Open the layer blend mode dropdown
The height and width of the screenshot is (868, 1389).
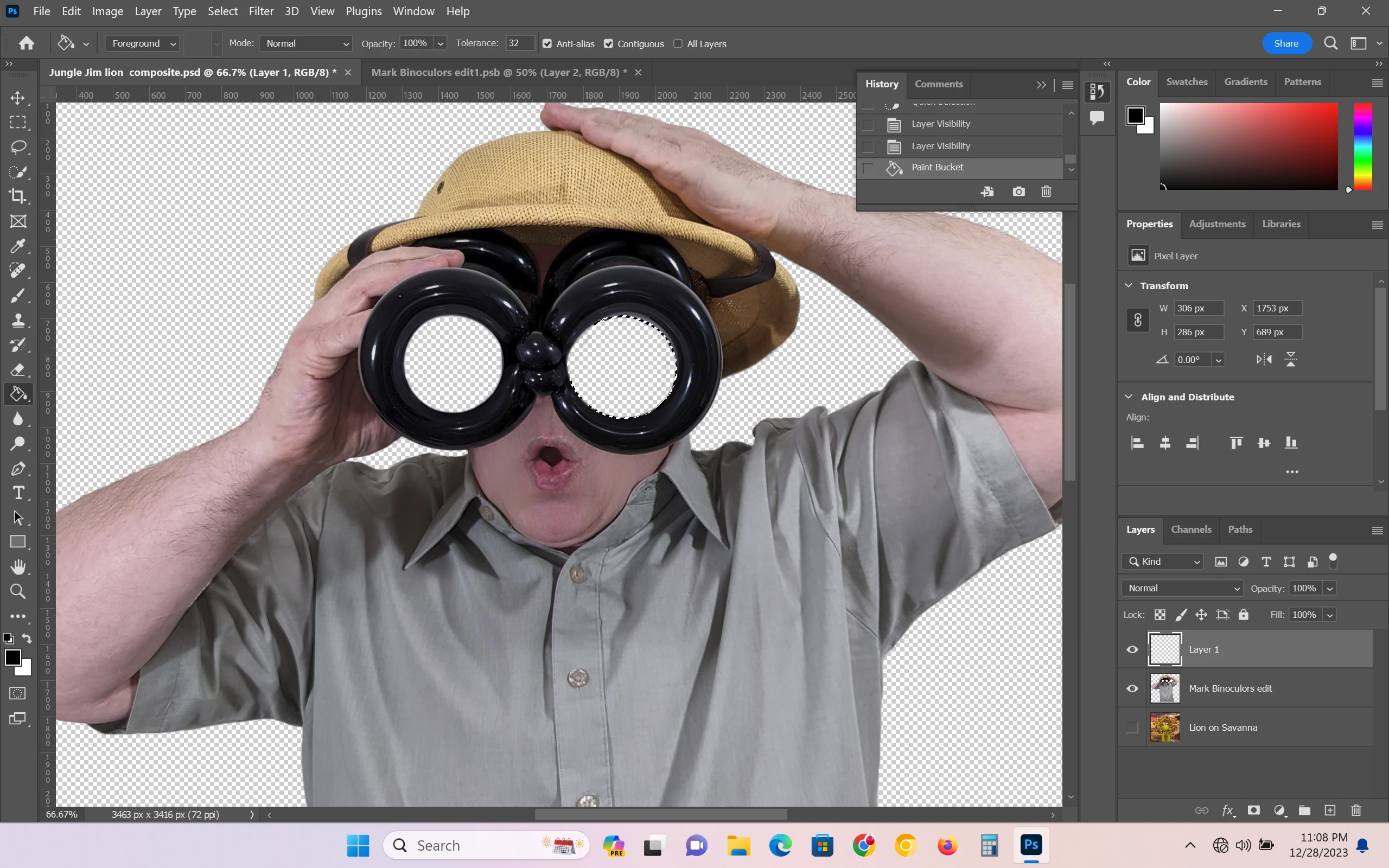click(1182, 588)
